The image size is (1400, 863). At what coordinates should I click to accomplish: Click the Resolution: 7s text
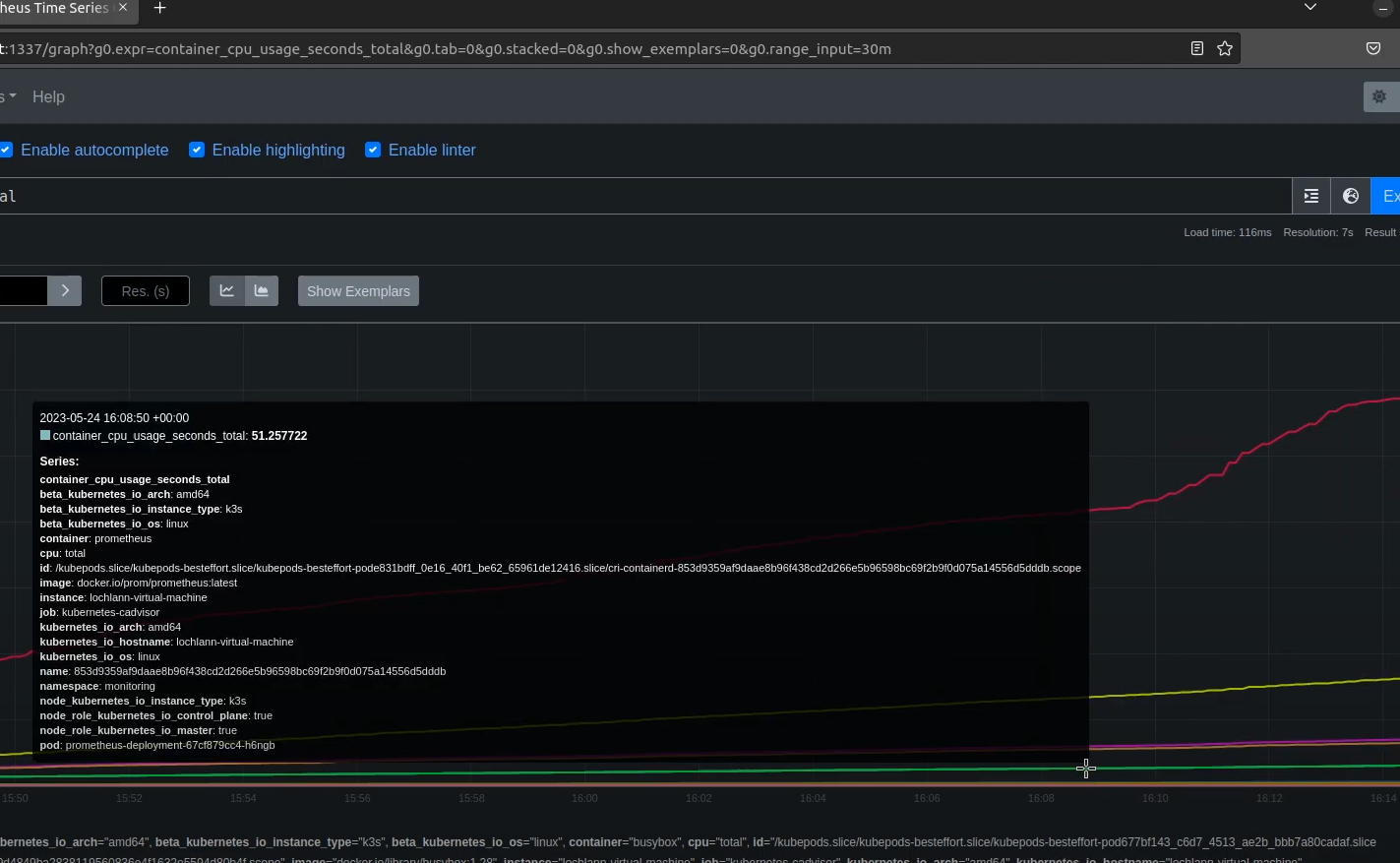[1318, 232]
